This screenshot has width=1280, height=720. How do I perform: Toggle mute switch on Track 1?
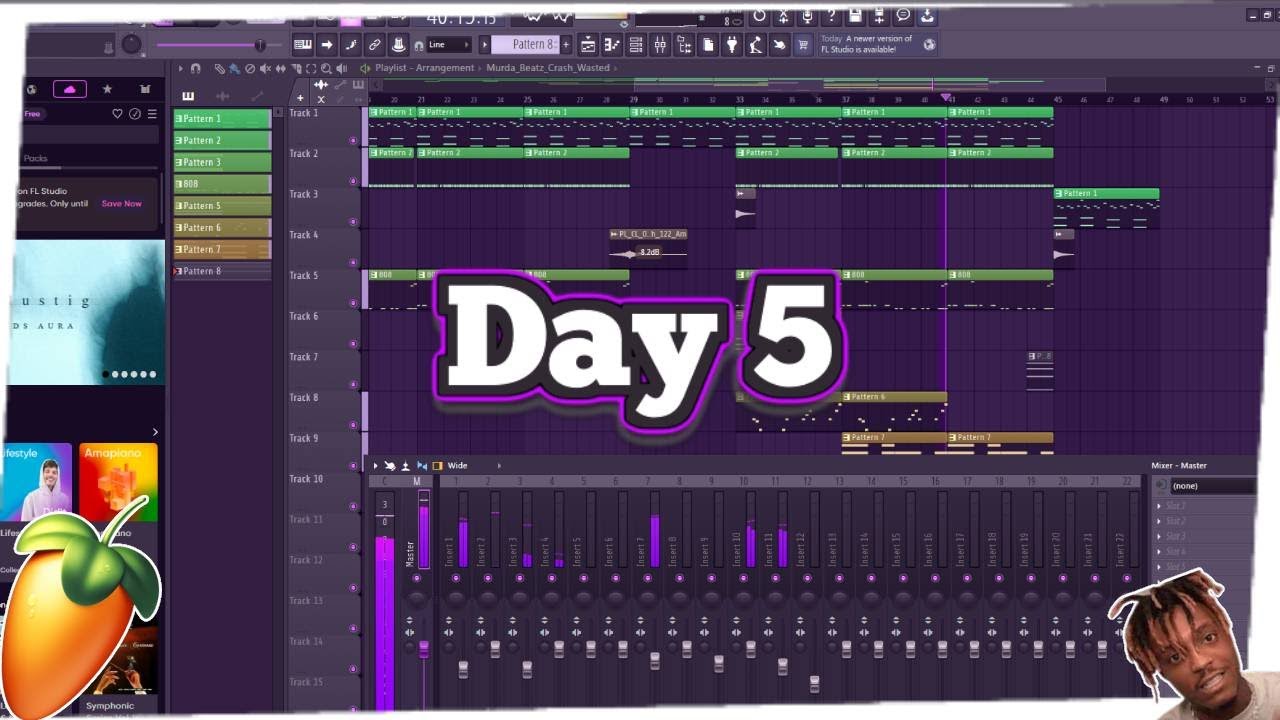point(353,140)
